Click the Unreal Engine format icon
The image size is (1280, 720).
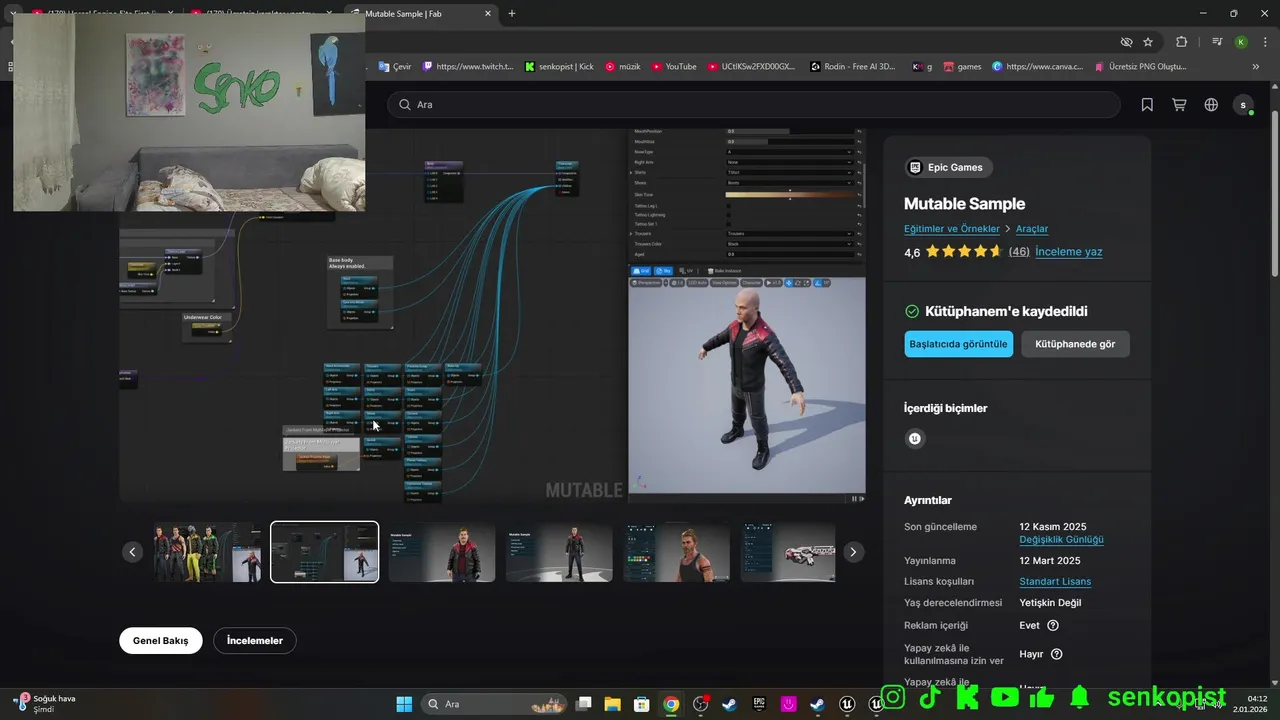pyautogui.click(x=914, y=438)
